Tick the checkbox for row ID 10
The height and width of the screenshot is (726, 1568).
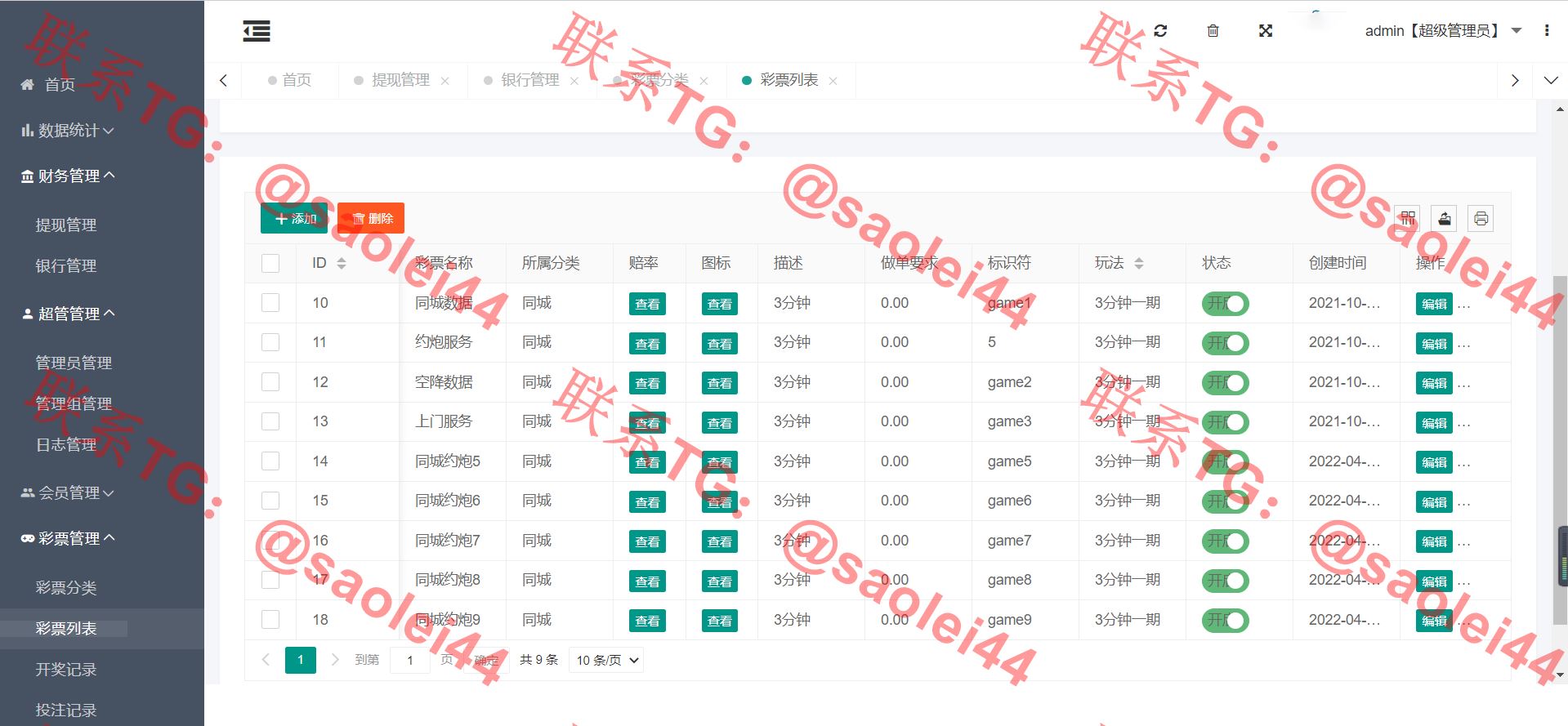[x=270, y=303]
